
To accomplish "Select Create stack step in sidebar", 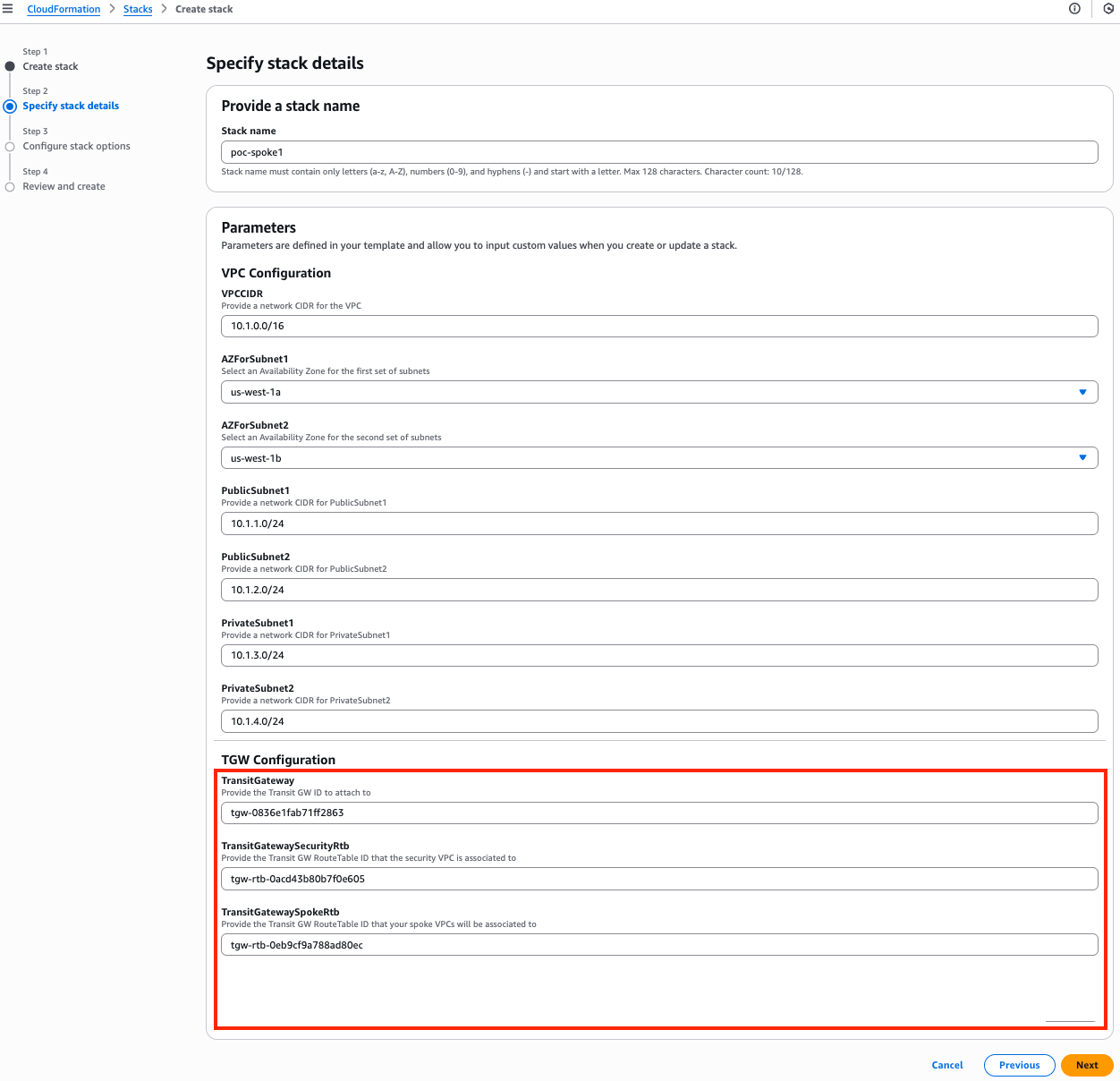I will pos(50,66).
